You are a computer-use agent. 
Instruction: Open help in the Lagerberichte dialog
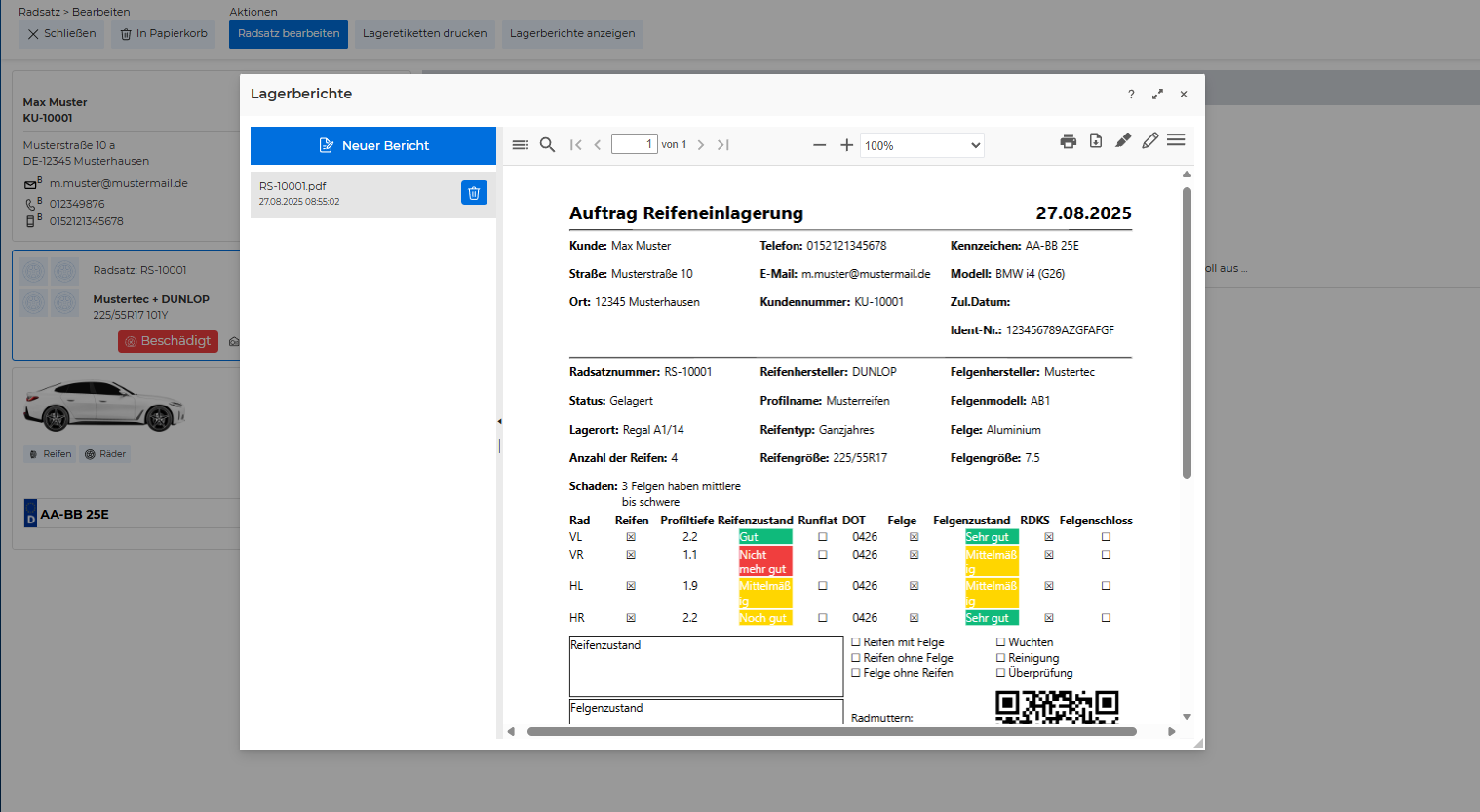tap(1131, 95)
